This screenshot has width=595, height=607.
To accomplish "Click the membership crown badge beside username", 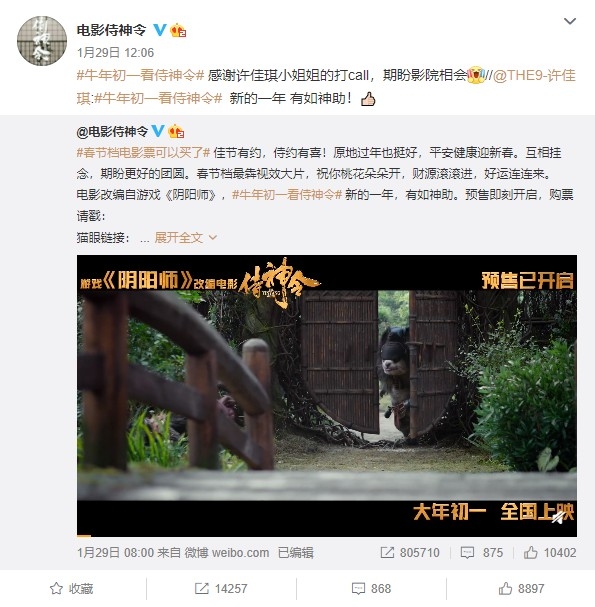I will pos(178,30).
